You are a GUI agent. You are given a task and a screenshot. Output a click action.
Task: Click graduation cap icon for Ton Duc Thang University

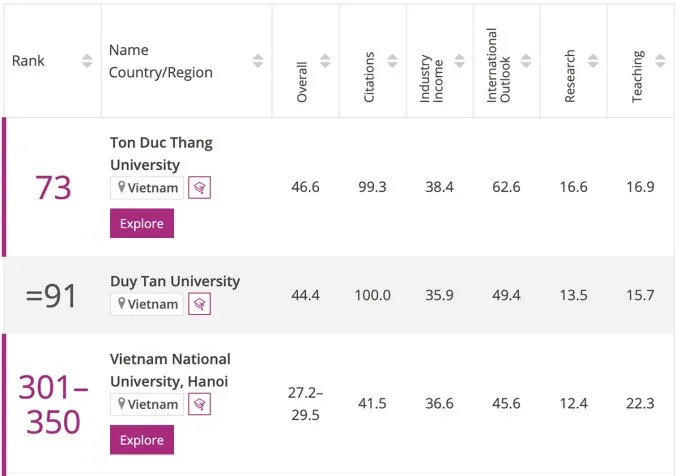pyautogui.click(x=199, y=188)
